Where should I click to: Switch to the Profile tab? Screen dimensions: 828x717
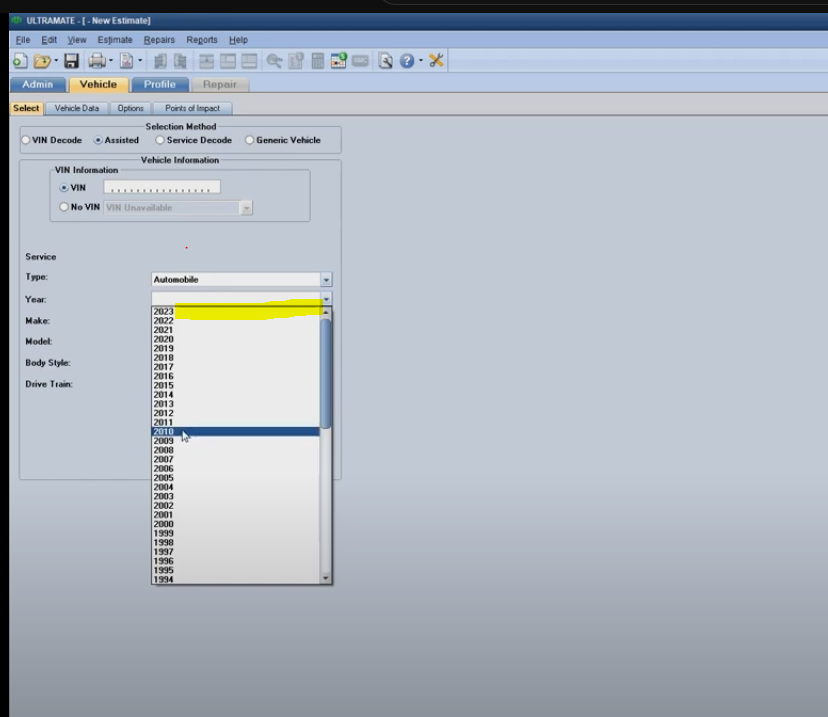[159, 85]
